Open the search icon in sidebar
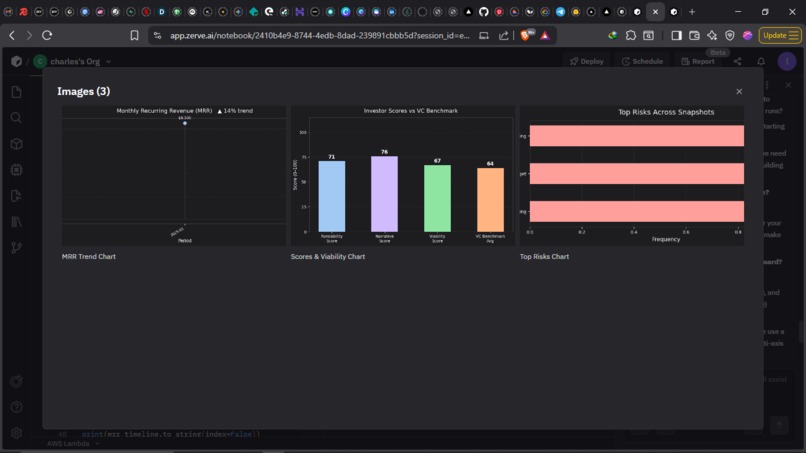 [16, 118]
